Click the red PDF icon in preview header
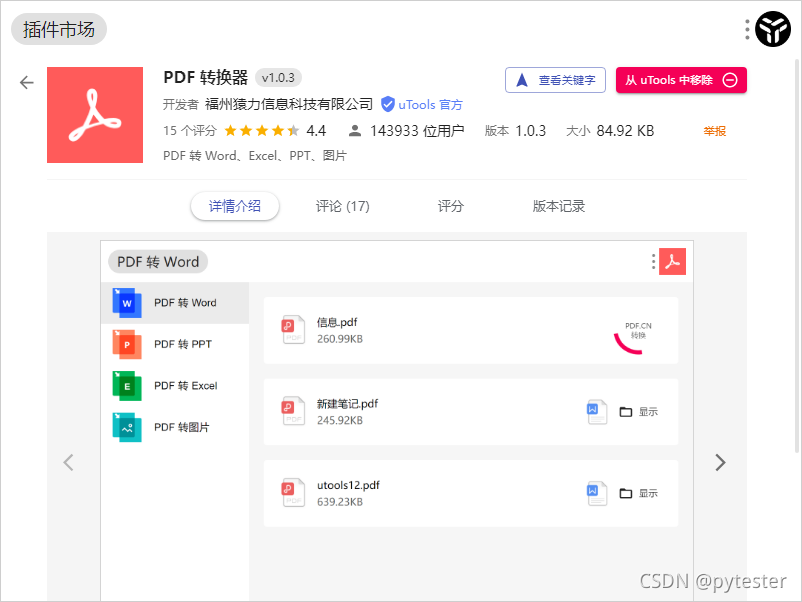Image resolution: width=802 pixels, height=602 pixels. (672, 261)
